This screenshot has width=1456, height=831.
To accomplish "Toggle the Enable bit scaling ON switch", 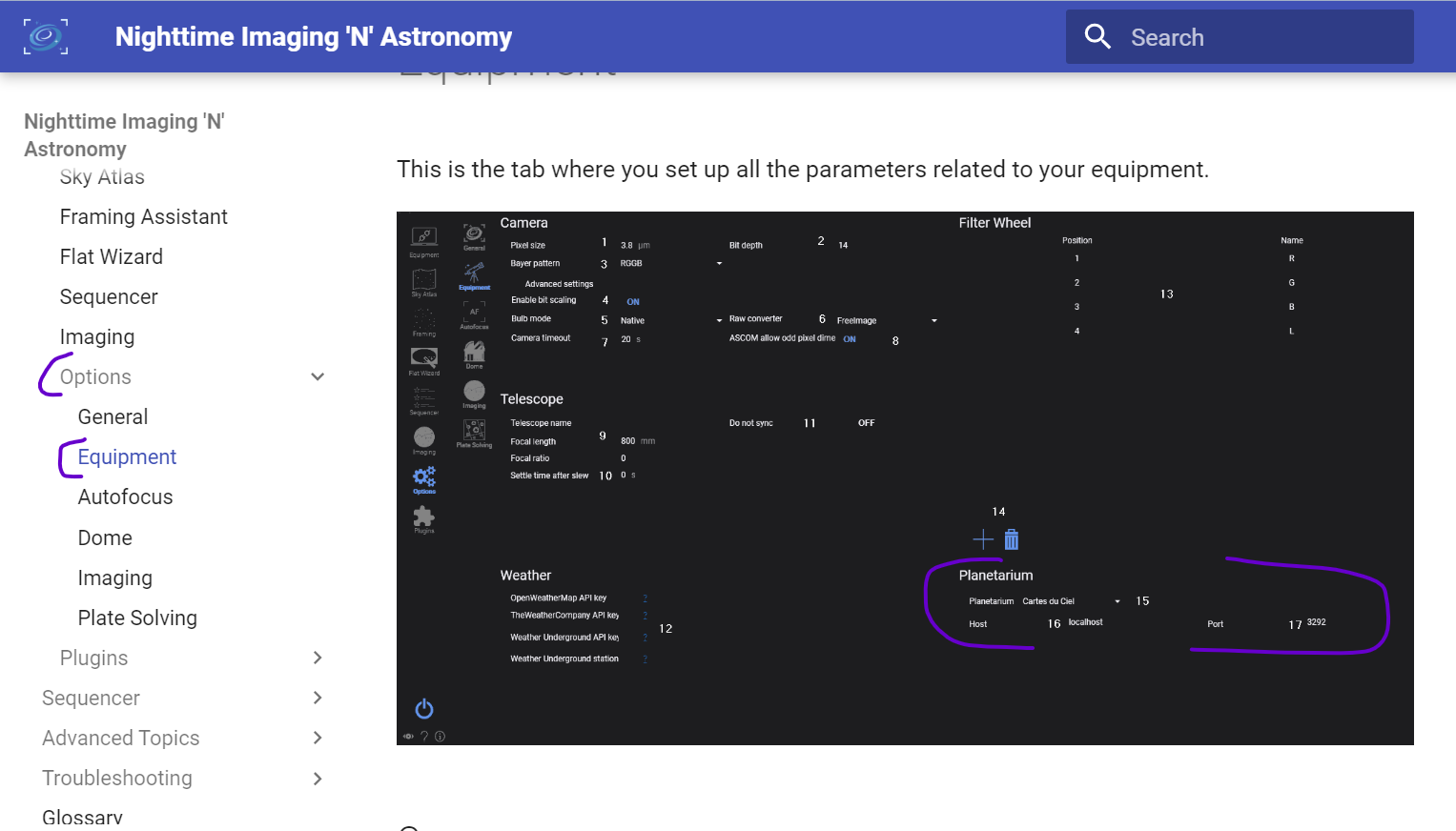I will [x=633, y=302].
